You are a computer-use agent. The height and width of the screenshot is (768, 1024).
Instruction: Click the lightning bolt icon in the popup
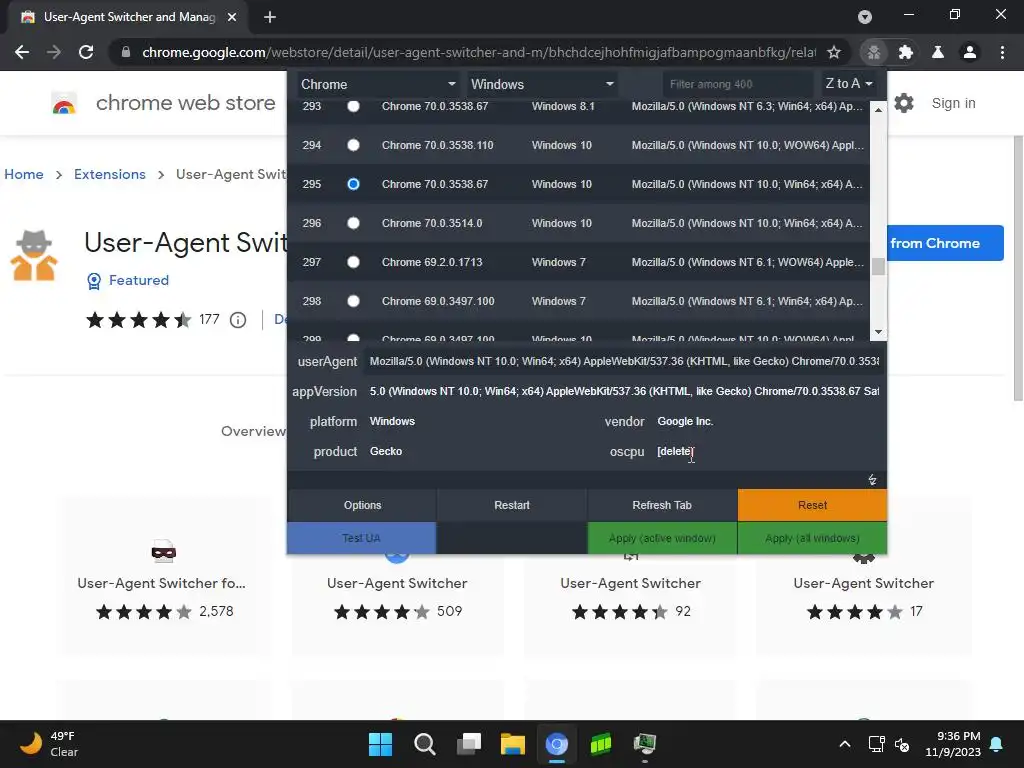[872, 480]
